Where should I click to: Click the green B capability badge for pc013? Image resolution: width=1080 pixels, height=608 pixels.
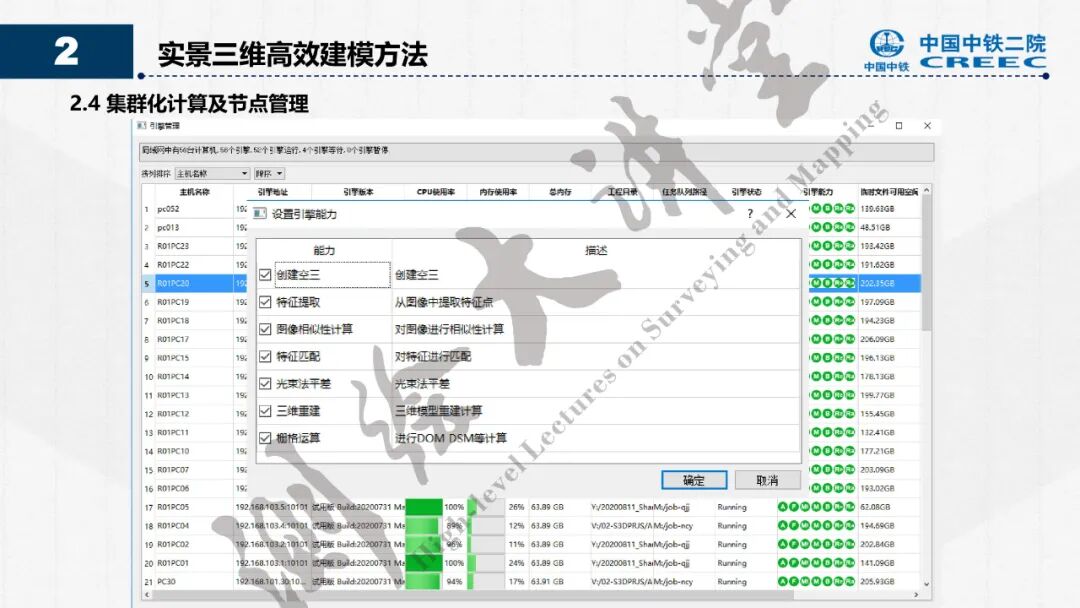click(x=827, y=227)
